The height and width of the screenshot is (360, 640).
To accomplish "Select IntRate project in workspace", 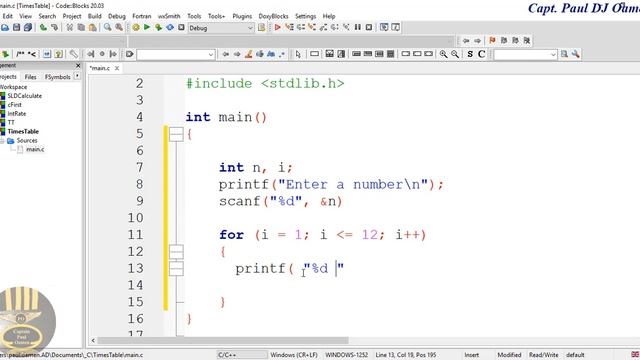I will pyautogui.click(x=17, y=113).
